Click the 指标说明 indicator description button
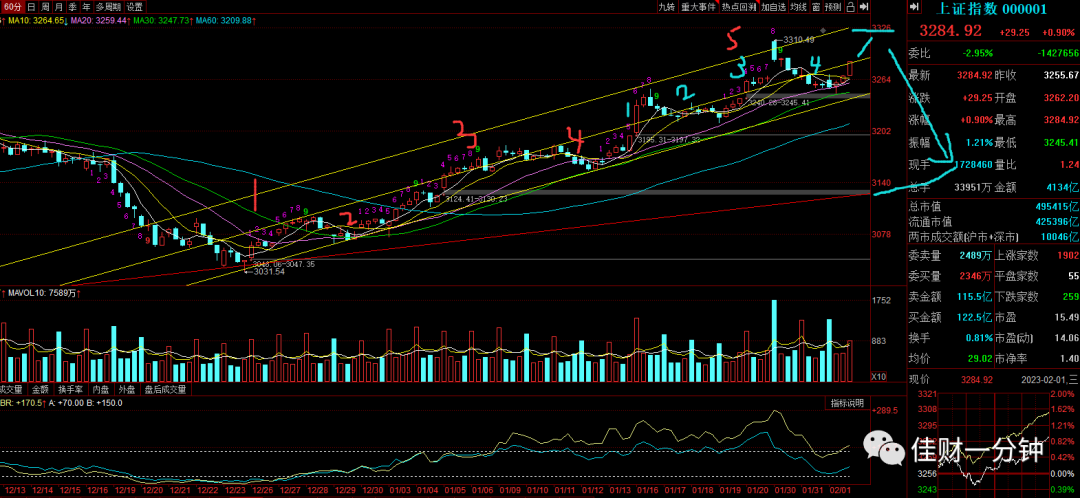The height and width of the screenshot is (498, 1080). click(x=847, y=403)
